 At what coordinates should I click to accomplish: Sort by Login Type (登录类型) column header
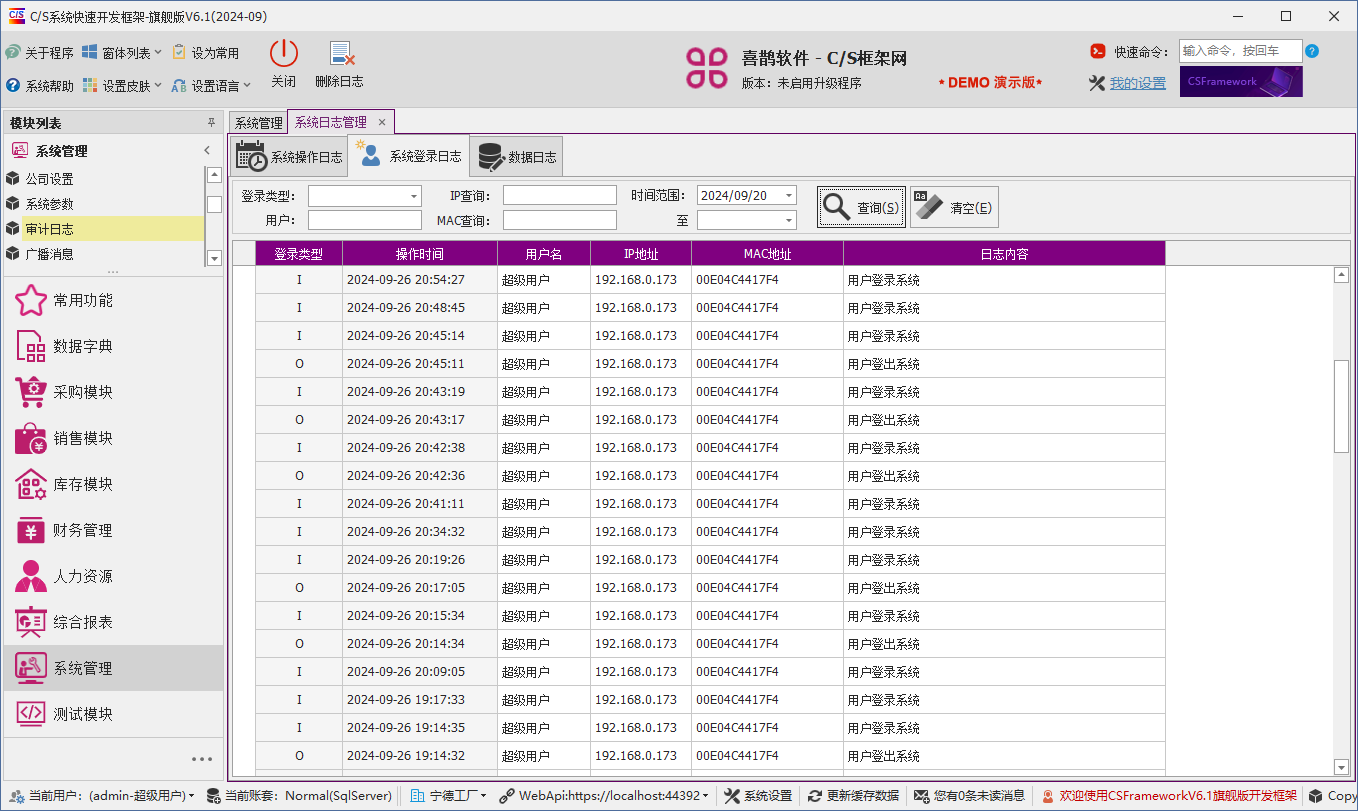[x=299, y=254]
